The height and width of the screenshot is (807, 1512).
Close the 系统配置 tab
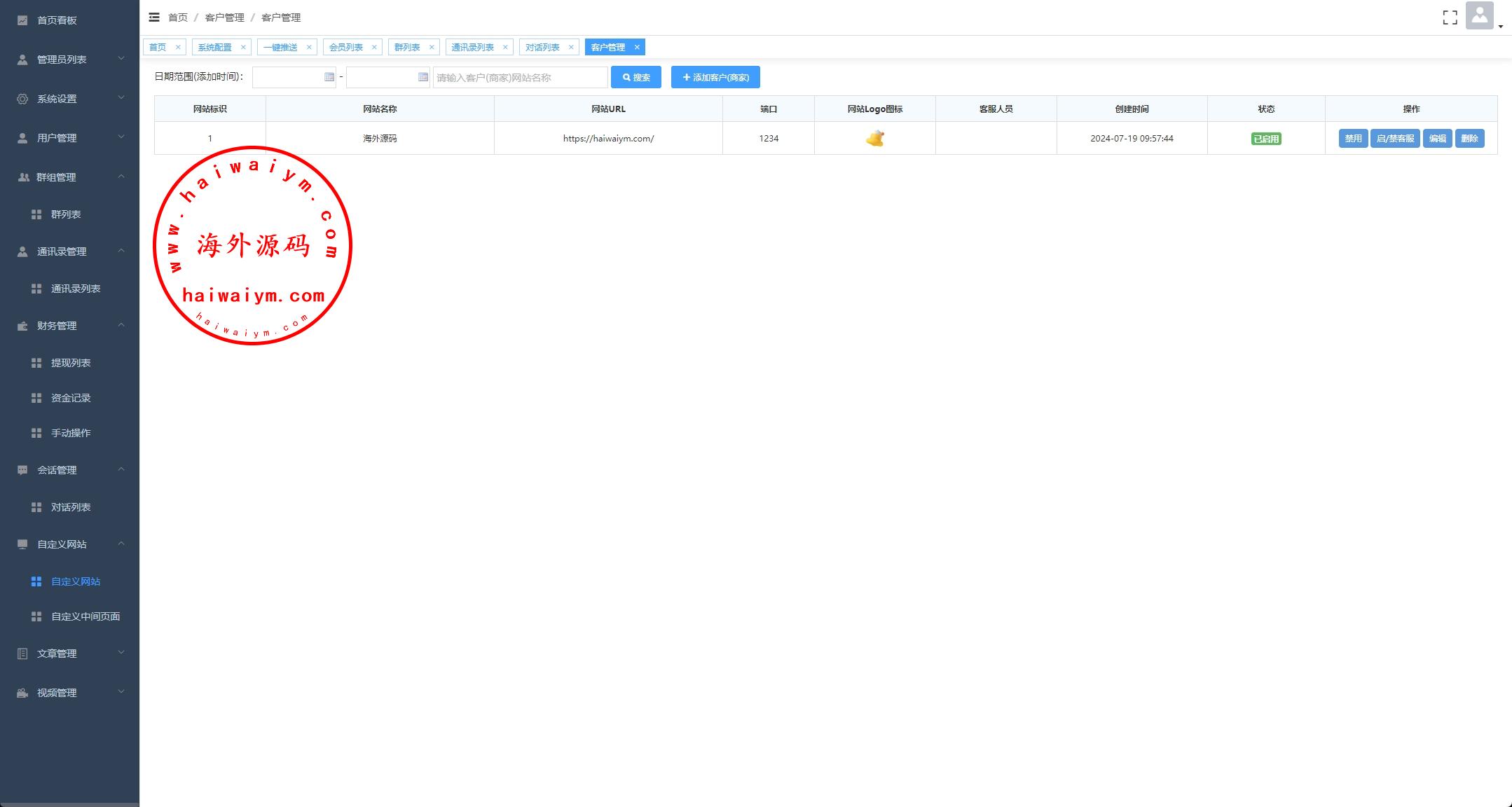[243, 47]
